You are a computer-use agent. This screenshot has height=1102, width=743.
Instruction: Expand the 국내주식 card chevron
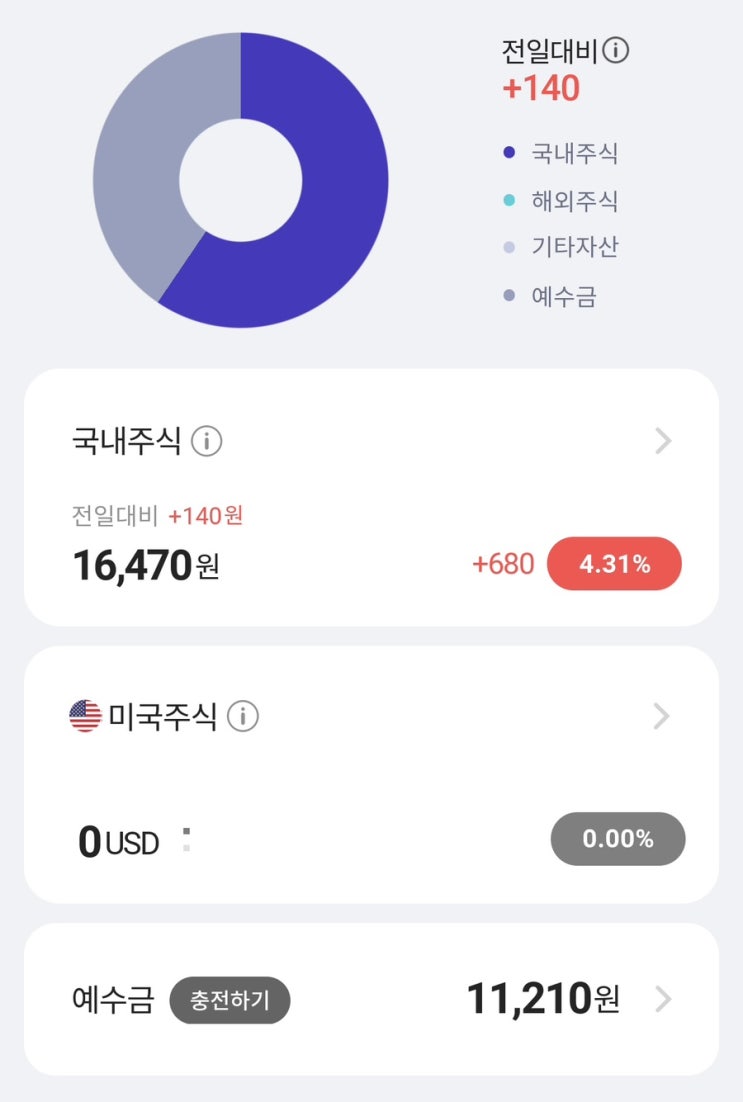pyautogui.click(x=662, y=441)
